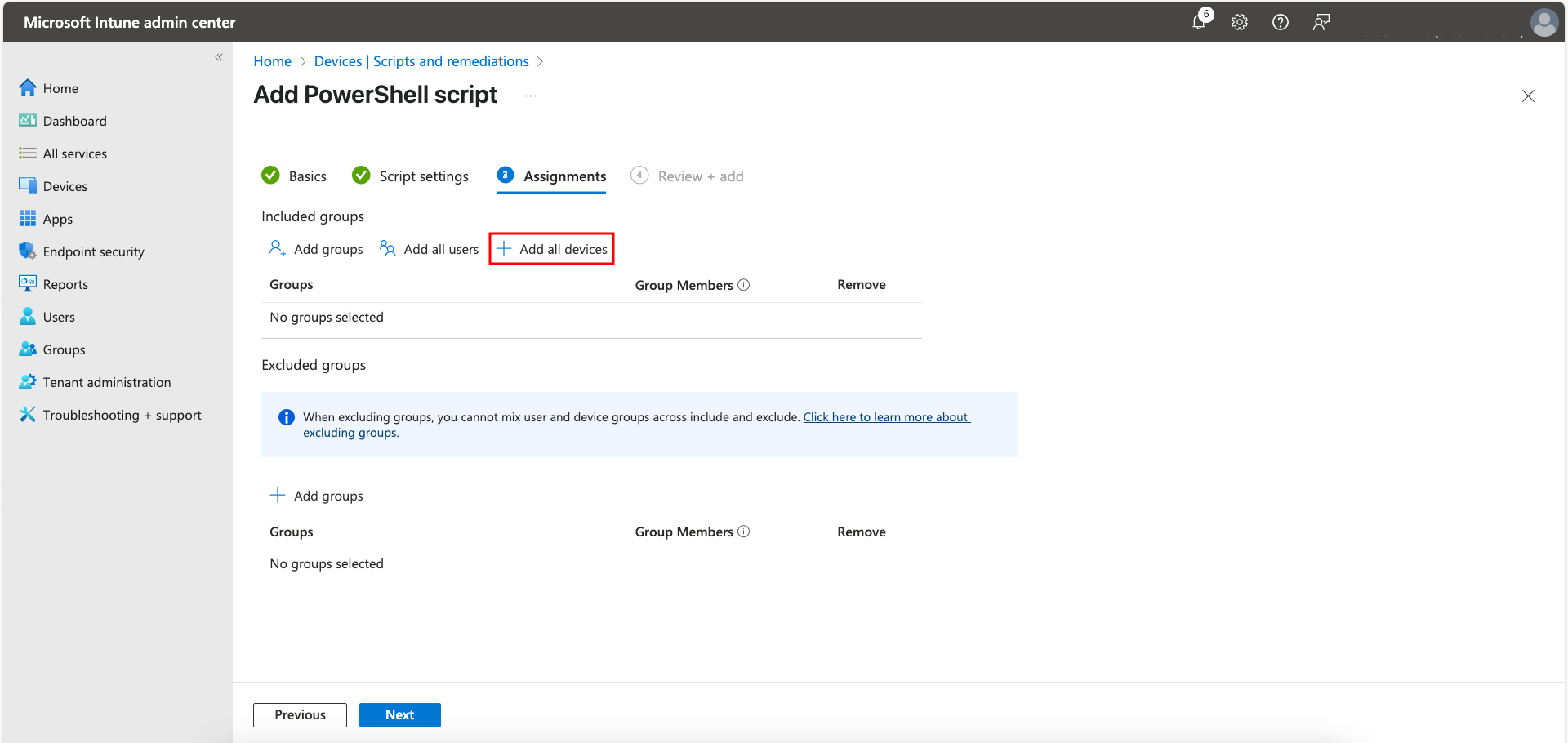
Task: Click the Groups column header under Included groups
Action: (292, 284)
